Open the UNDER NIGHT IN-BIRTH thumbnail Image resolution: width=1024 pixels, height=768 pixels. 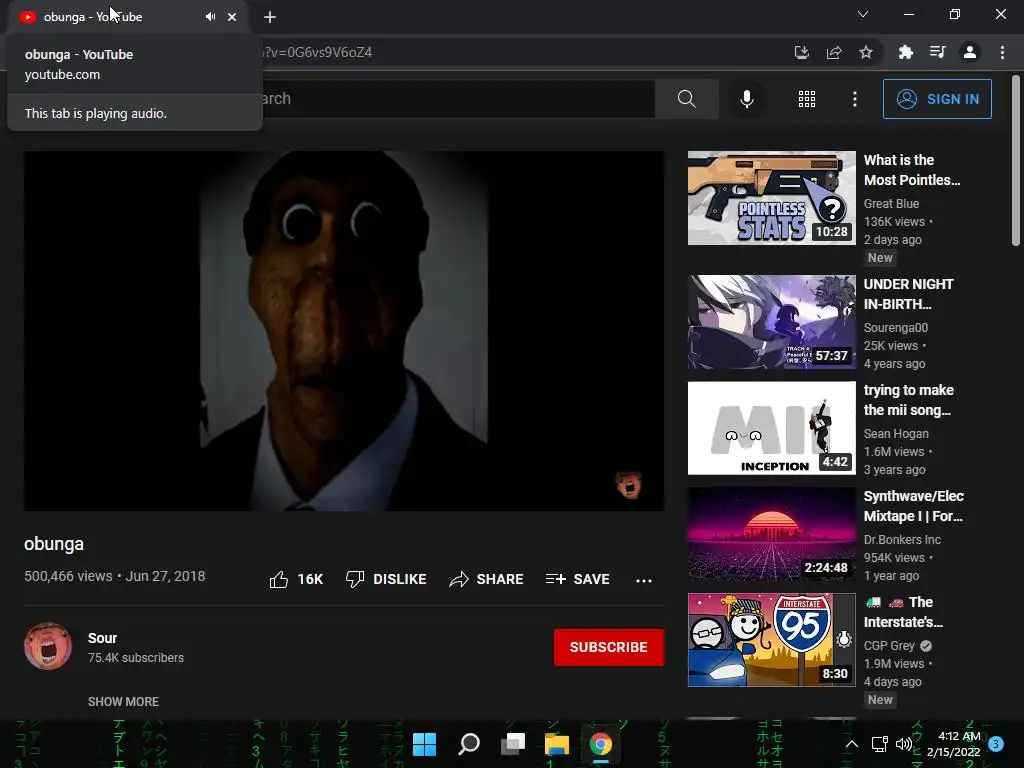[771, 322]
